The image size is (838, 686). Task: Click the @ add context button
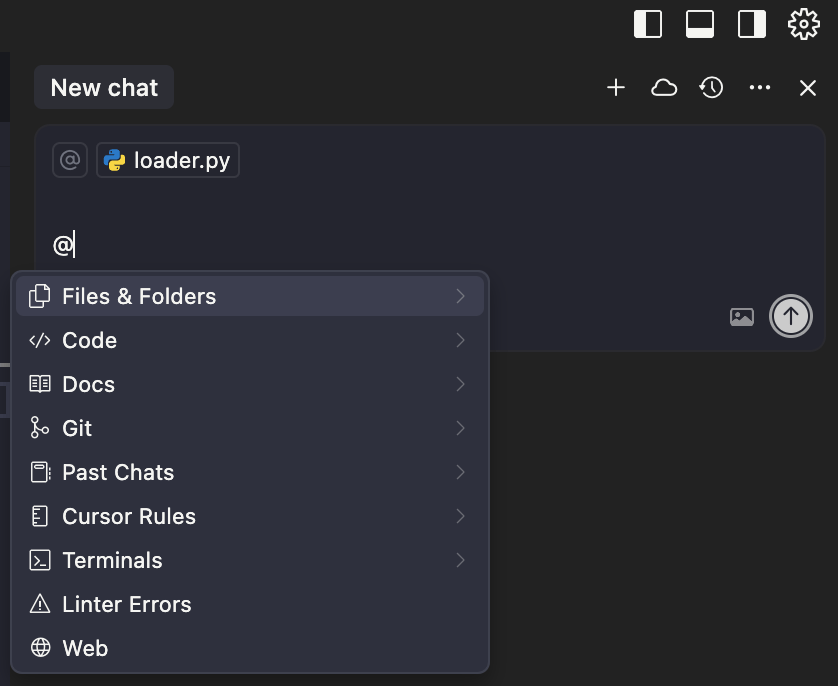pyautogui.click(x=70, y=160)
